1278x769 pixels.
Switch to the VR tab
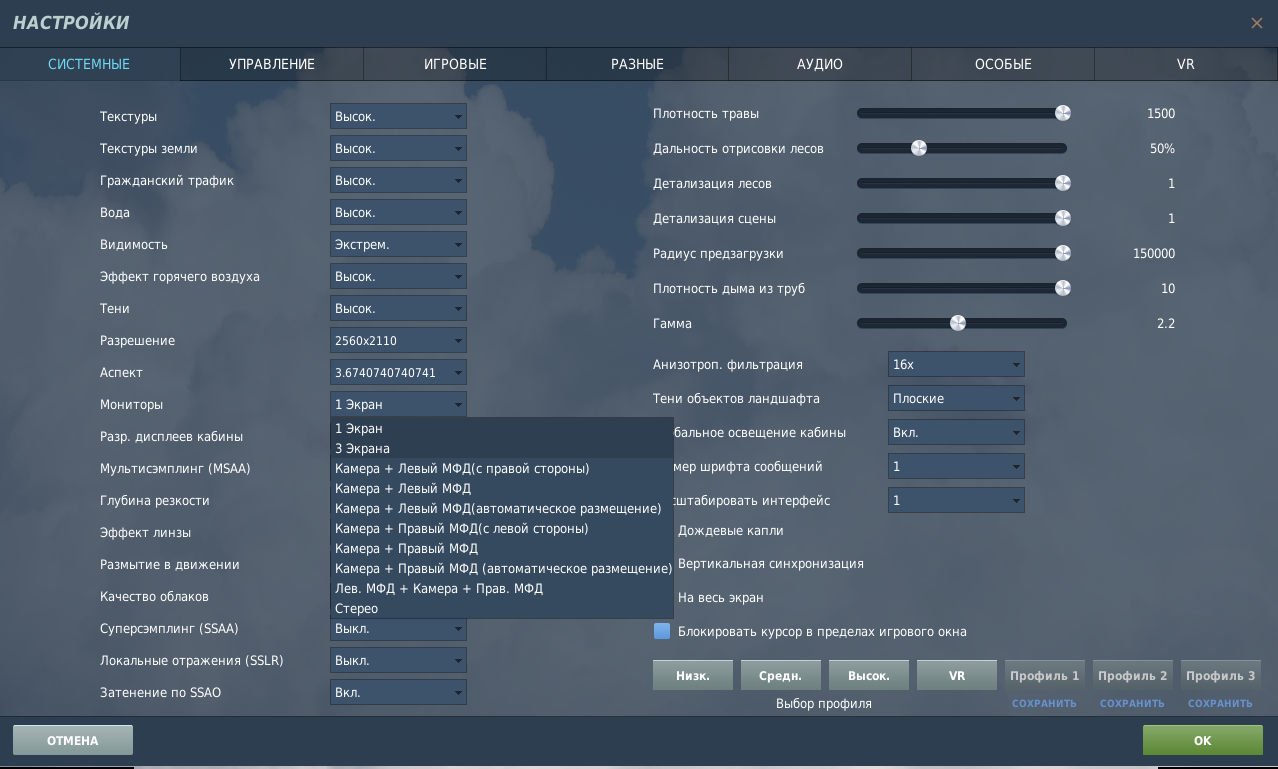tap(1186, 64)
